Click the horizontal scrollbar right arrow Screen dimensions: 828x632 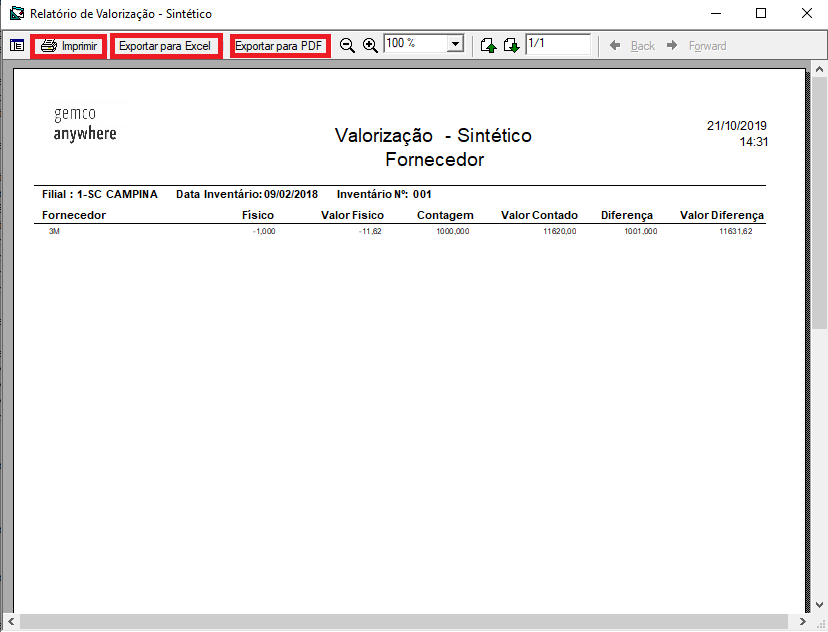pyautogui.click(x=803, y=621)
